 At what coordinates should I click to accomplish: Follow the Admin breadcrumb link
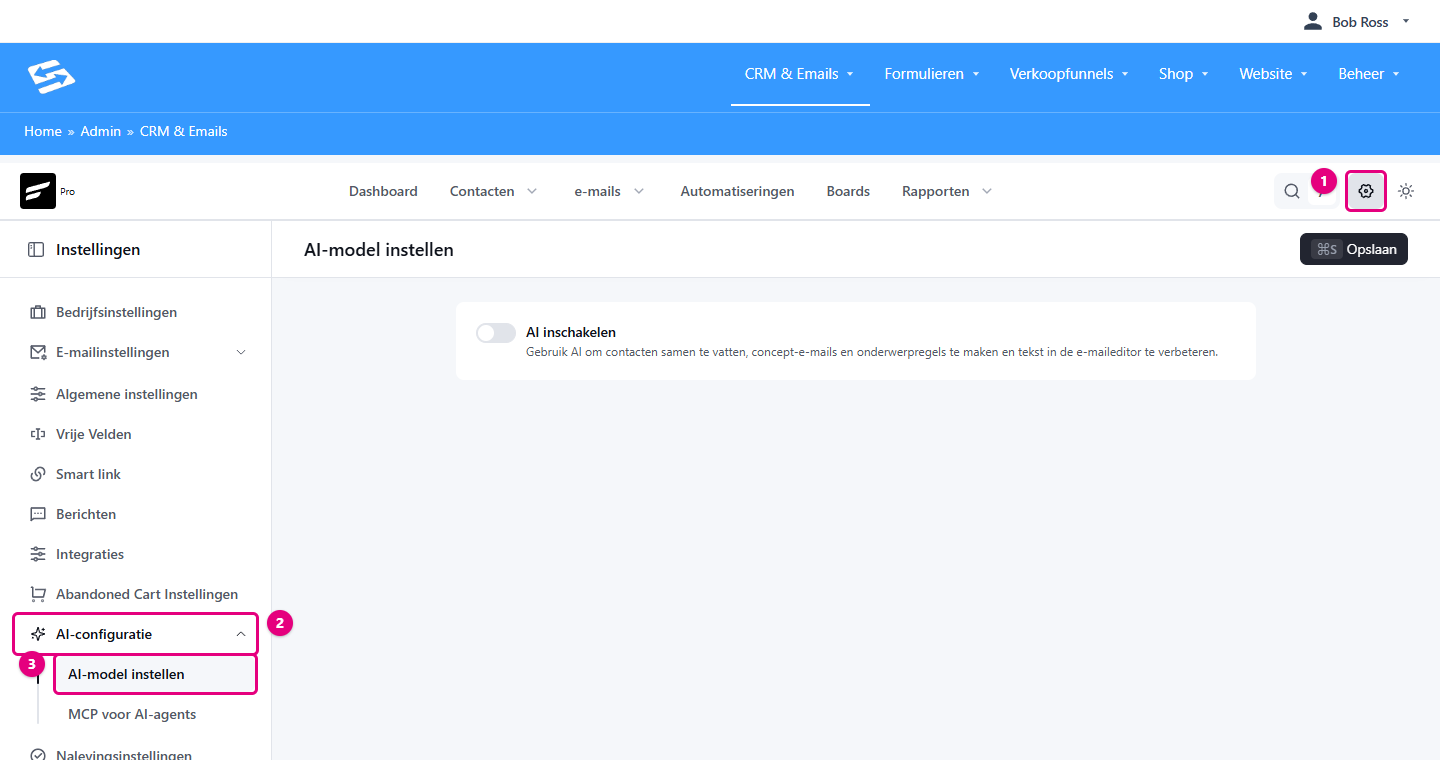(101, 131)
